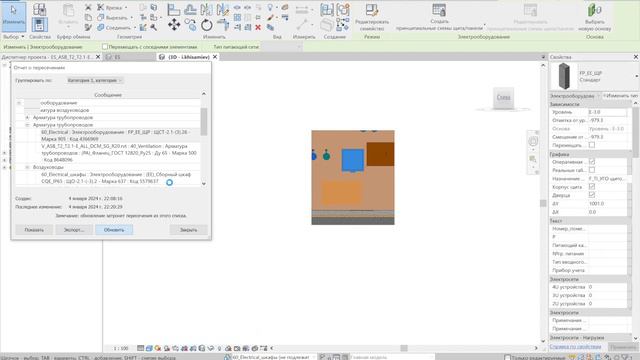This screenshot has height=360, width=640.
Task: Activate Mirror – Draw Axis tool
Action: 222,9
